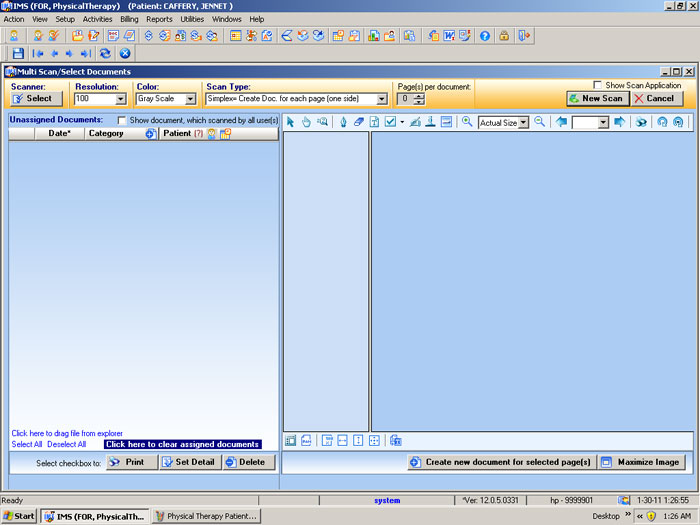
Task: Click the Date column header
Action: click(59, 133)
